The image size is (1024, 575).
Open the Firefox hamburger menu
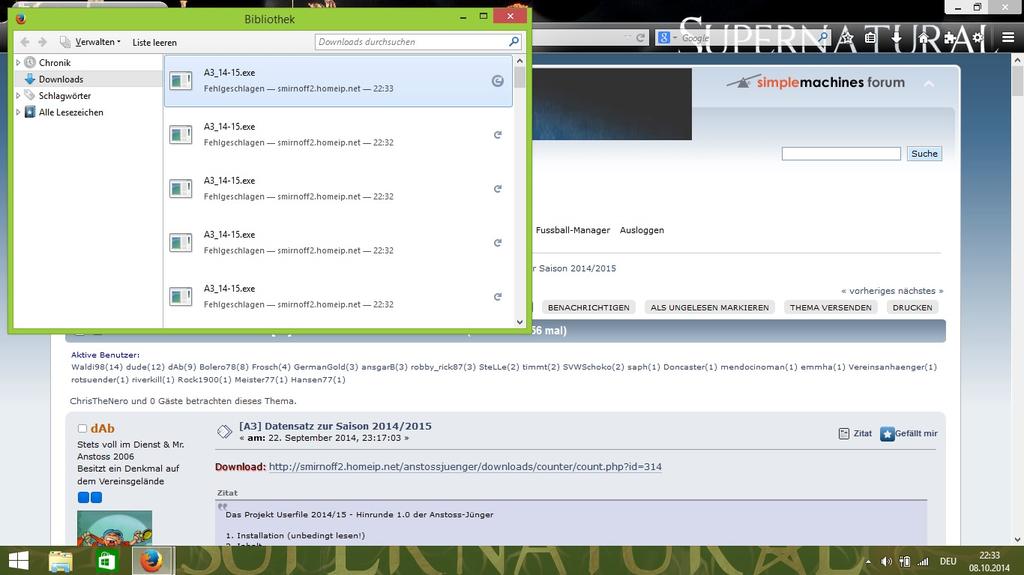coord(1008,38)
